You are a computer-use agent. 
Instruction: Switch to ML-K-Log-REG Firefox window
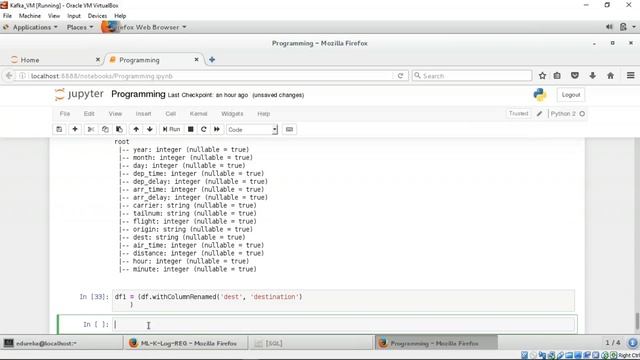click(186, 343)
